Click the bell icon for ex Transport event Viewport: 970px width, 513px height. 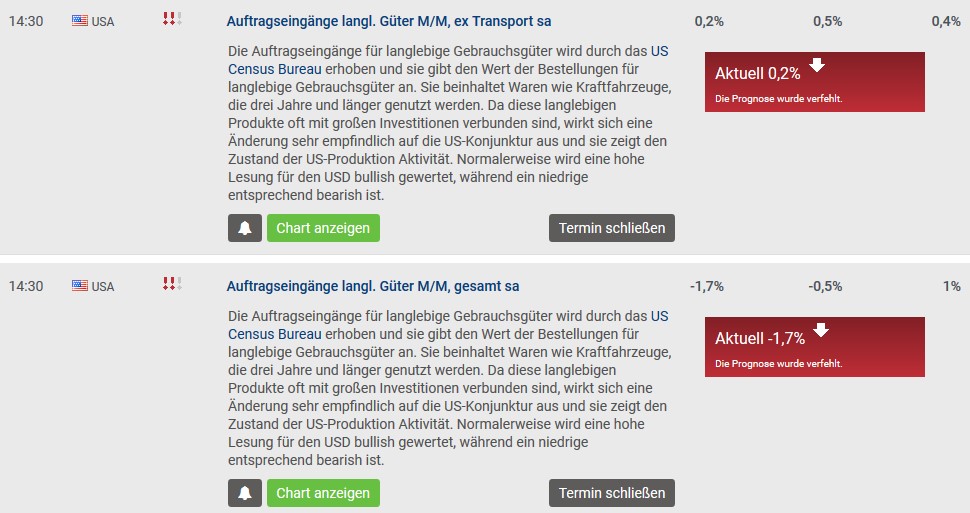pos(244,228)
